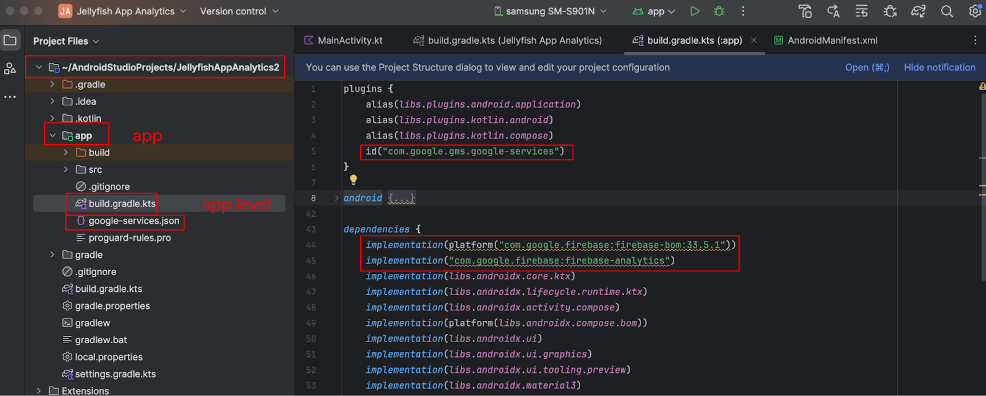Attach debugger to Android process icon
Screen dimensions: 986x396
coord(890,11)
